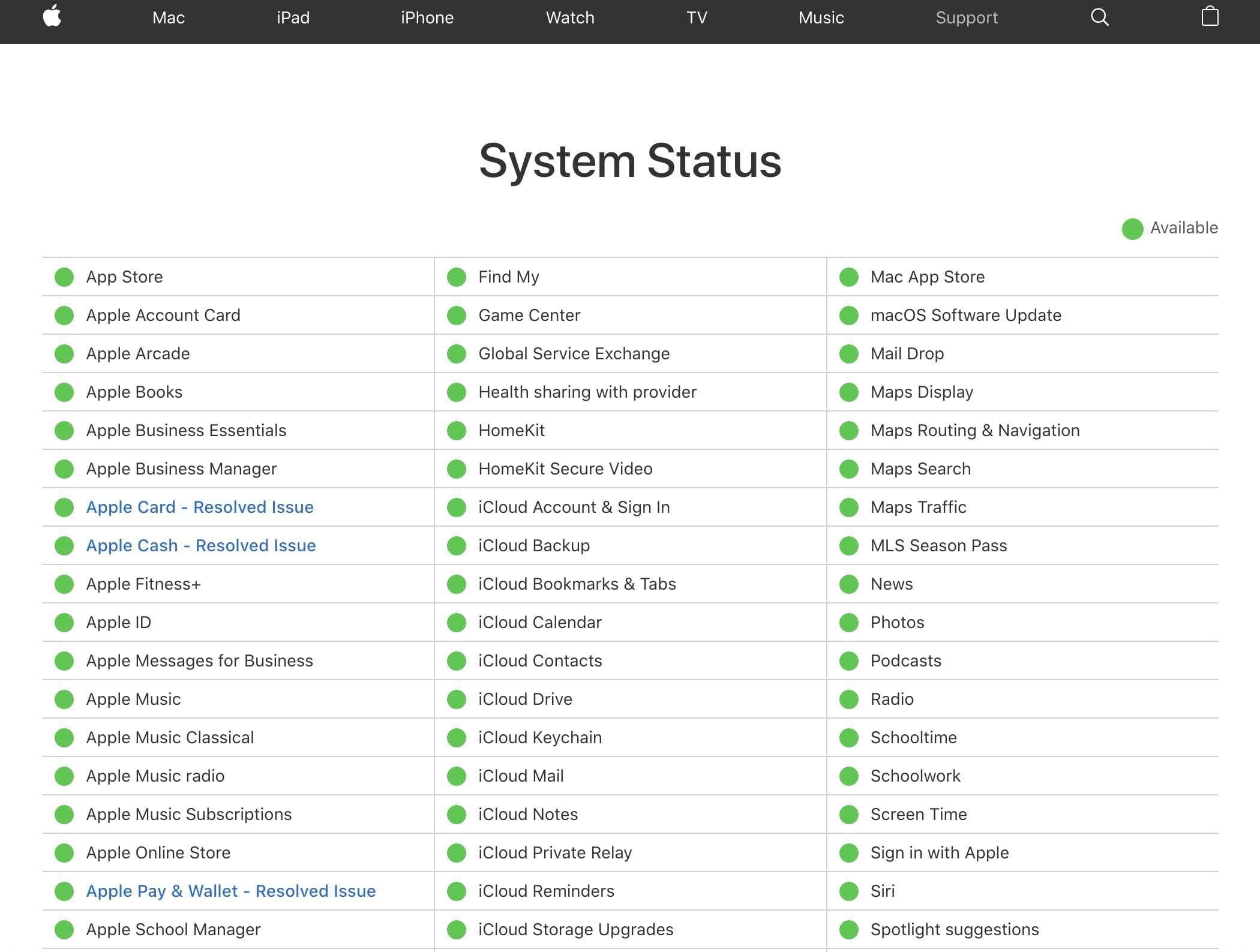The width and height of the screenshot is (1260, 952).
Task: Select the Apple Fitness+ entry
Action: coord(143,584)
